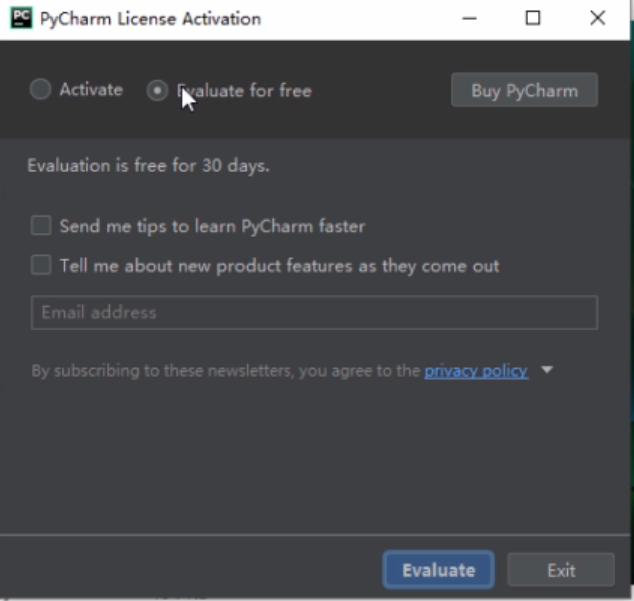
Task: Expand the arrow next to privacy policy
Action: 547,370
